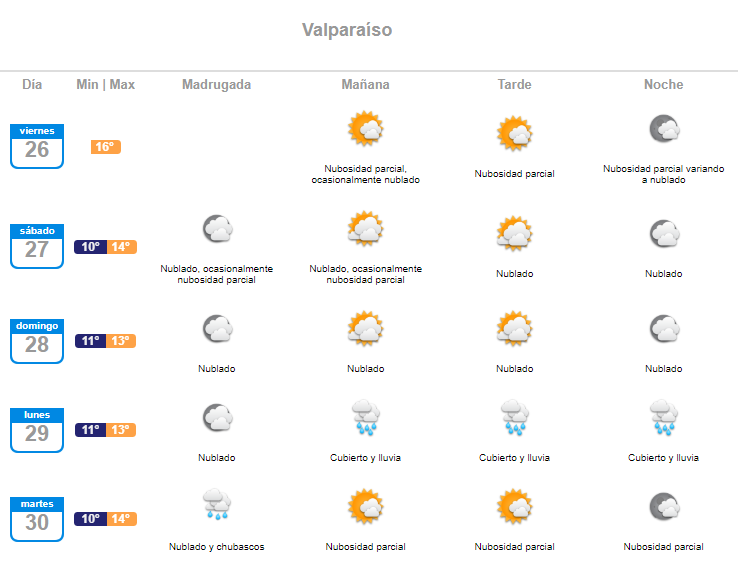Viewport: 750px width, 570px height.
Task: Click the Noche column header
Action: pos(663,85)
